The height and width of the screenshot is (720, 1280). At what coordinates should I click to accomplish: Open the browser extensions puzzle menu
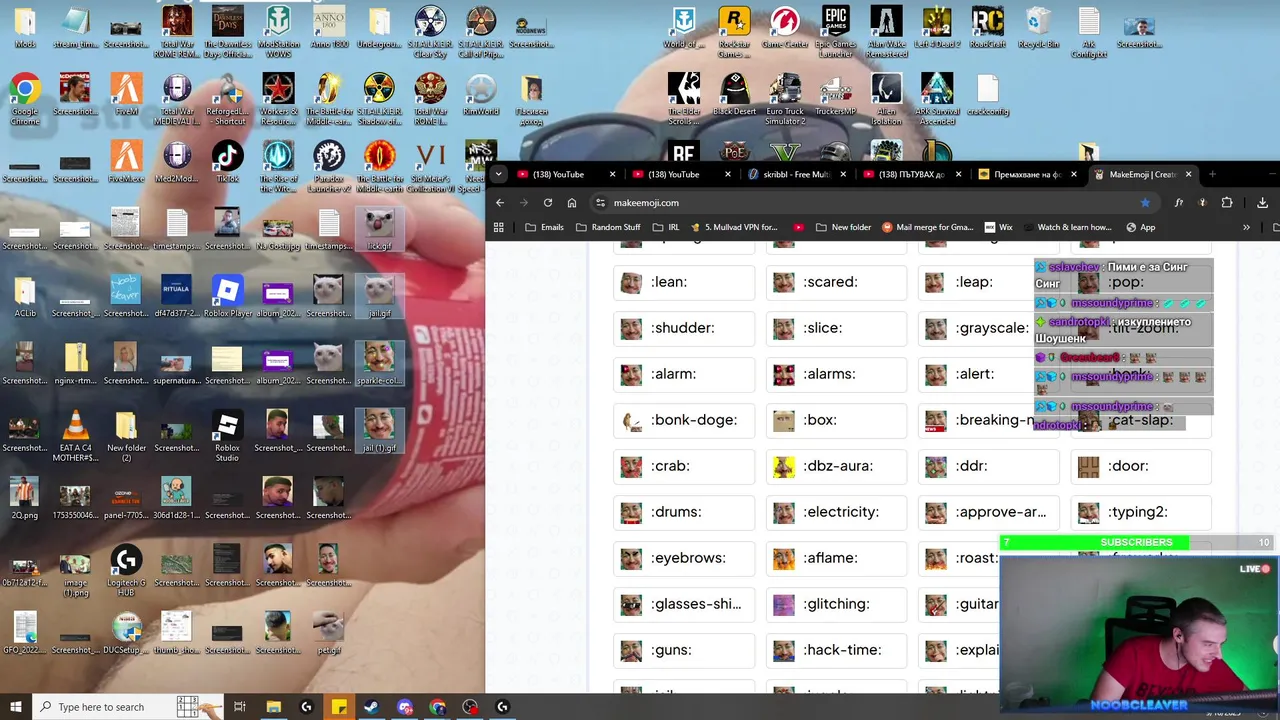point(1227,202)
